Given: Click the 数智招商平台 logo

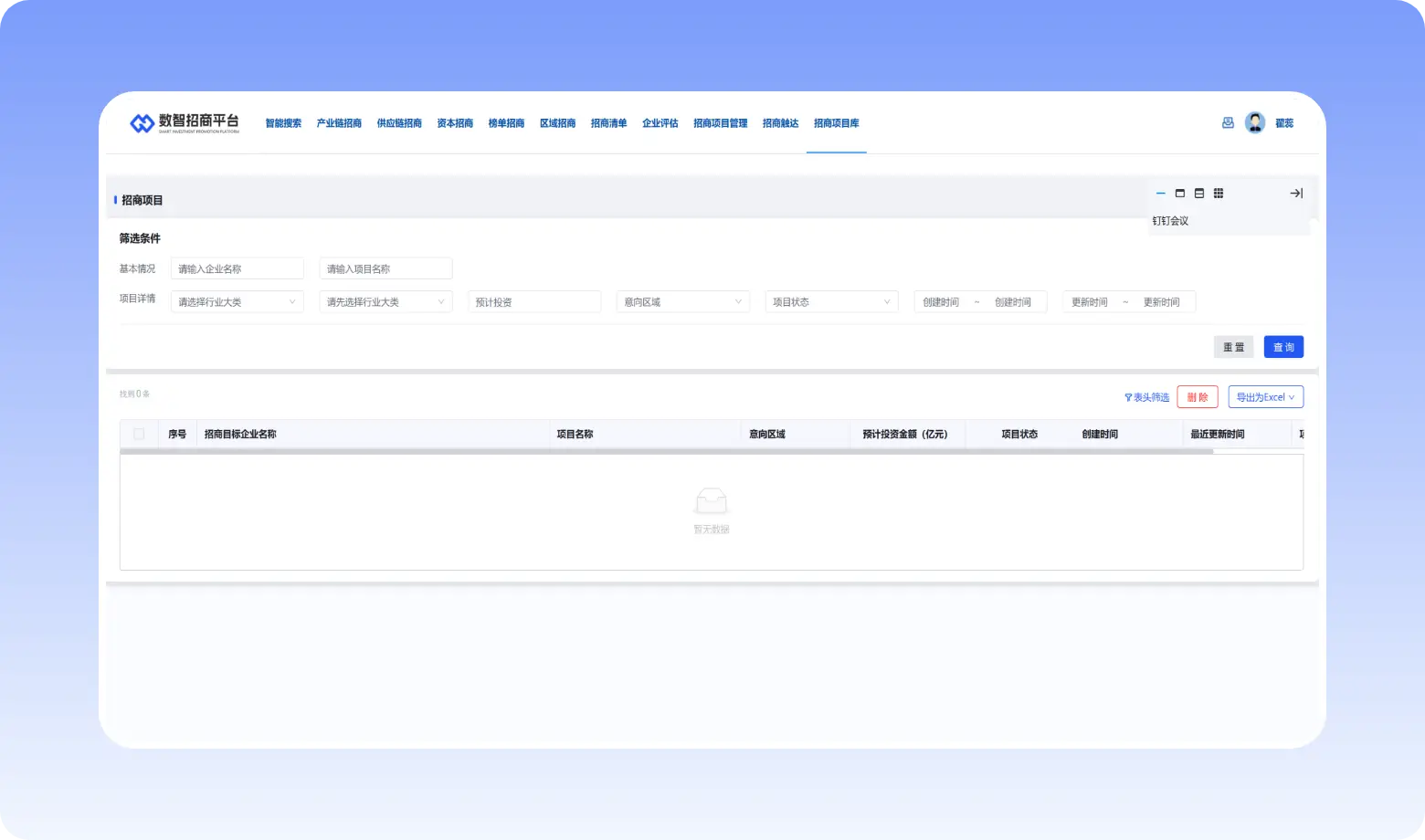Looking at the screenshot, I should pyautogui.click(x=185, y=123).
